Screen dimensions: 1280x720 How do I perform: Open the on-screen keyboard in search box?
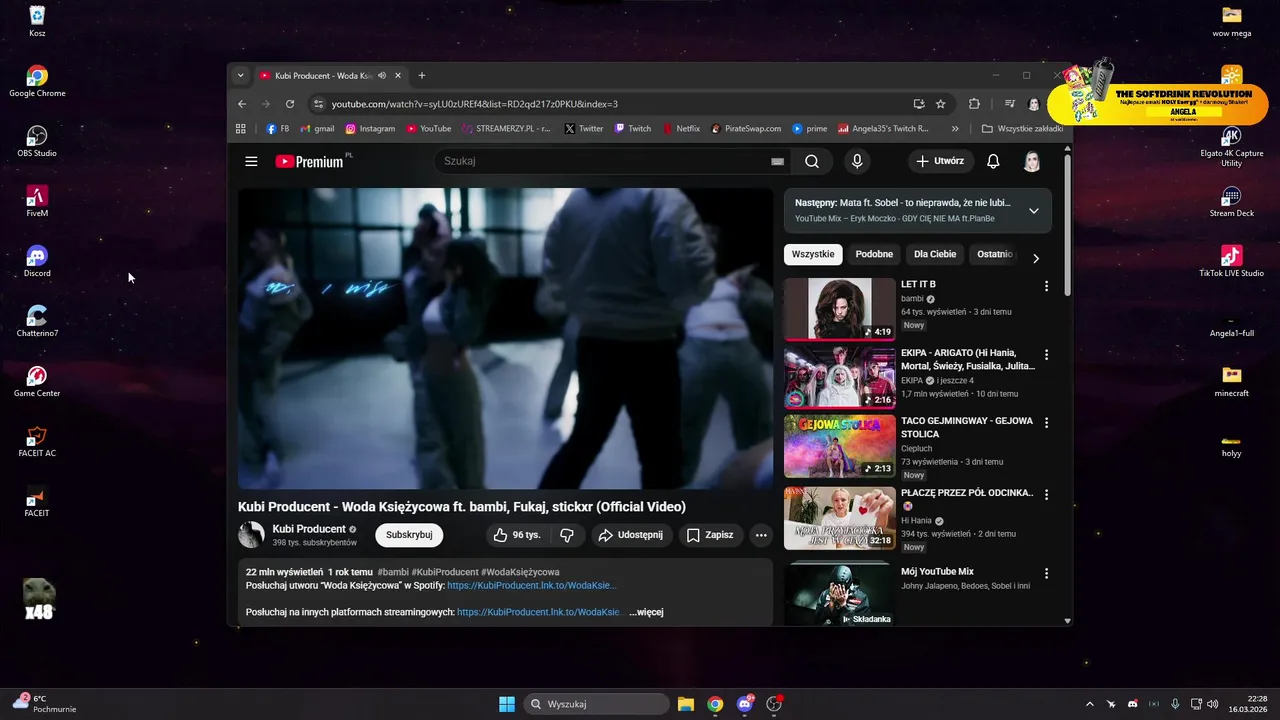777,161
